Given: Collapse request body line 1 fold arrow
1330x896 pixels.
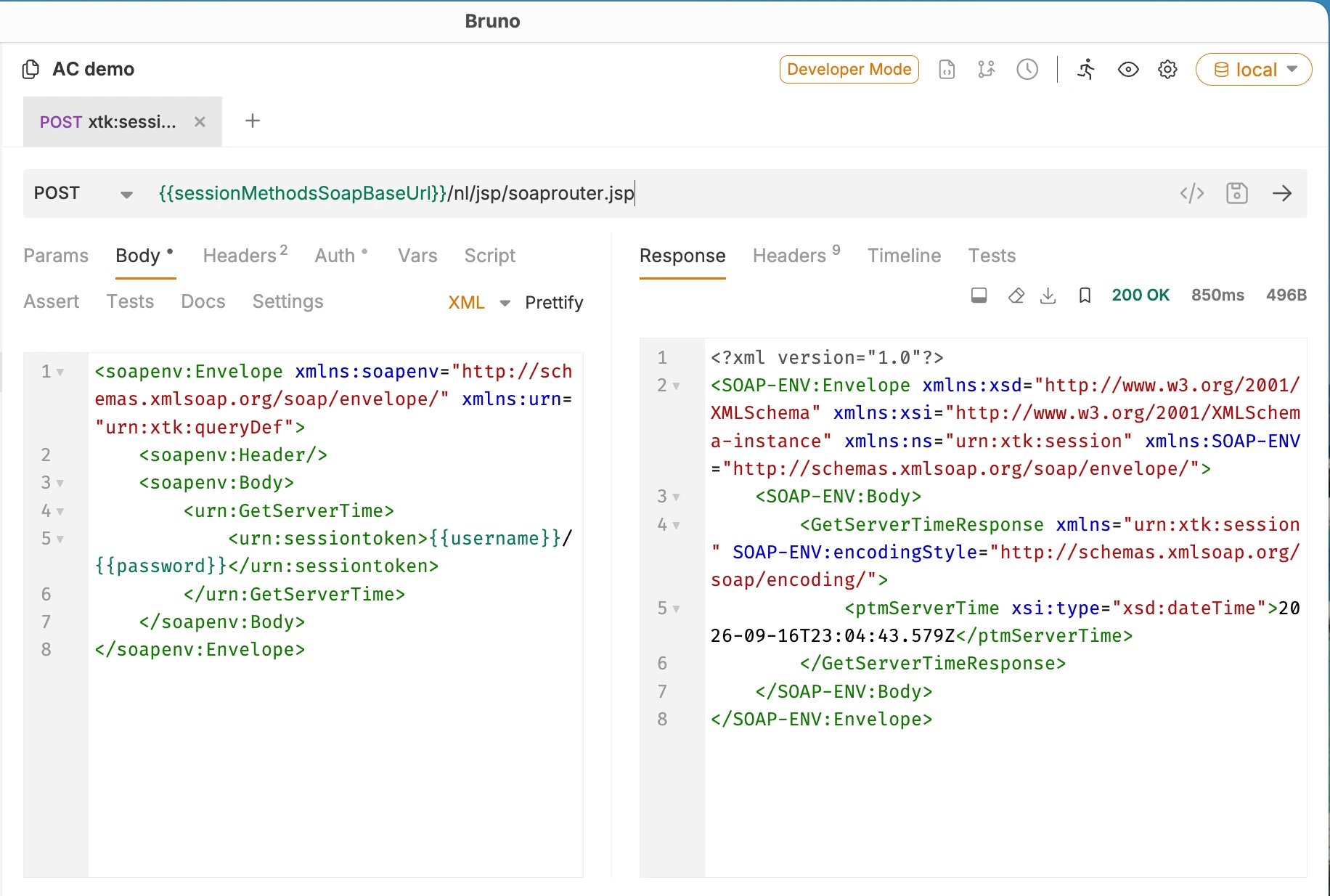Looking at the screenshot, I should coord(60,372).
